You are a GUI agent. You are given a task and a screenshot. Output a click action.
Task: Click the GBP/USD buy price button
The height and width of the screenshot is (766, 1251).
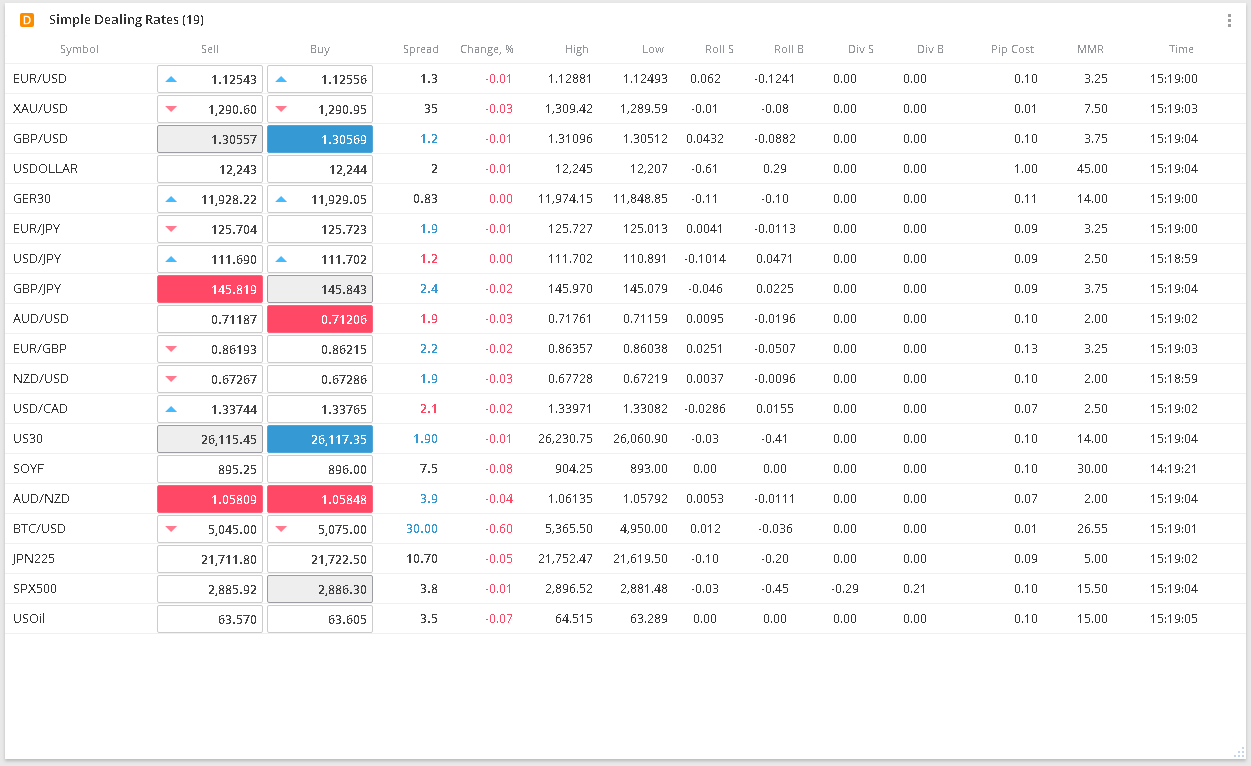[319, 138]
